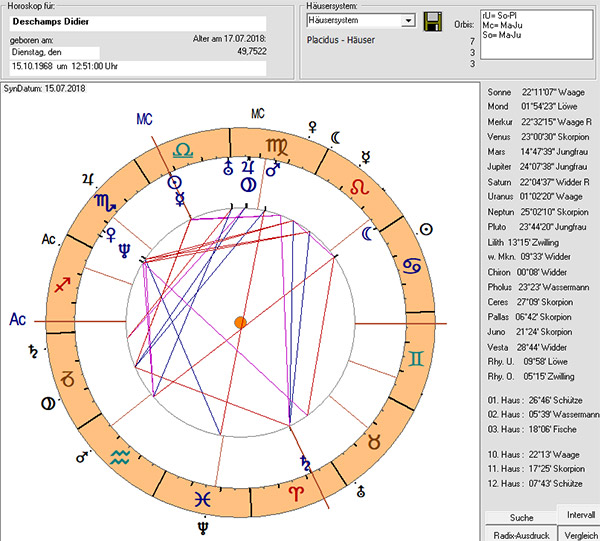The width and height of the screenshot is (600, 541).
Task: Select the blue Scorpio sign in the ring
Action: click(105, 204)
